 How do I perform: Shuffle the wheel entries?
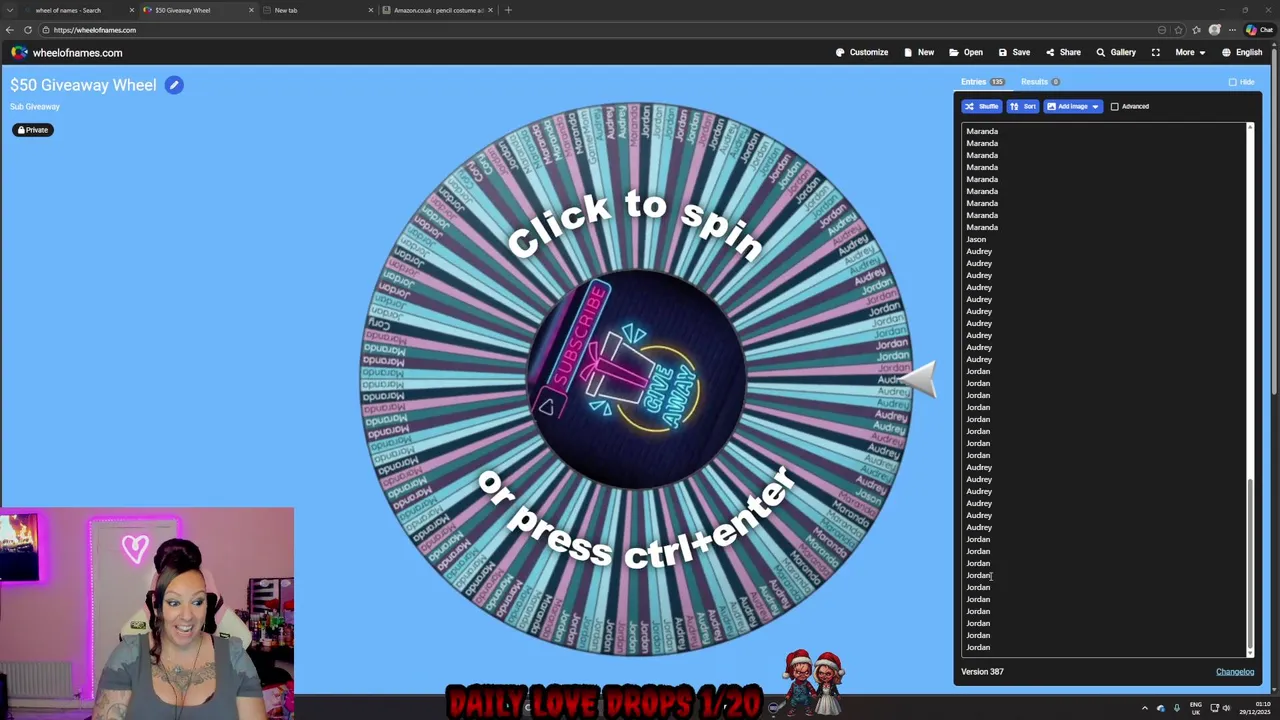[981, 106]
